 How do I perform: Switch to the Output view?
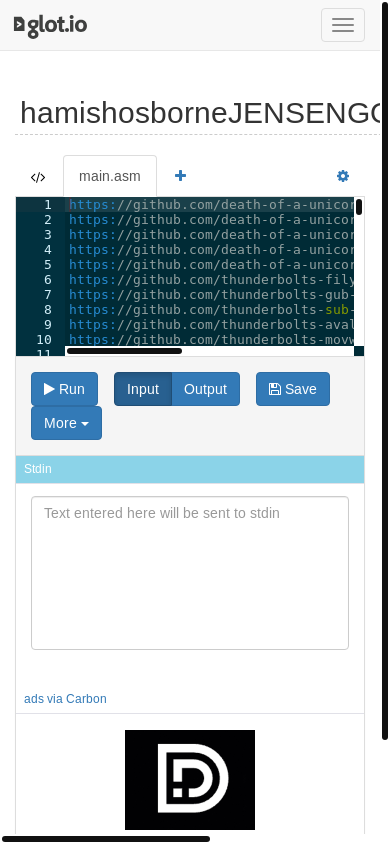click(205, 389)
